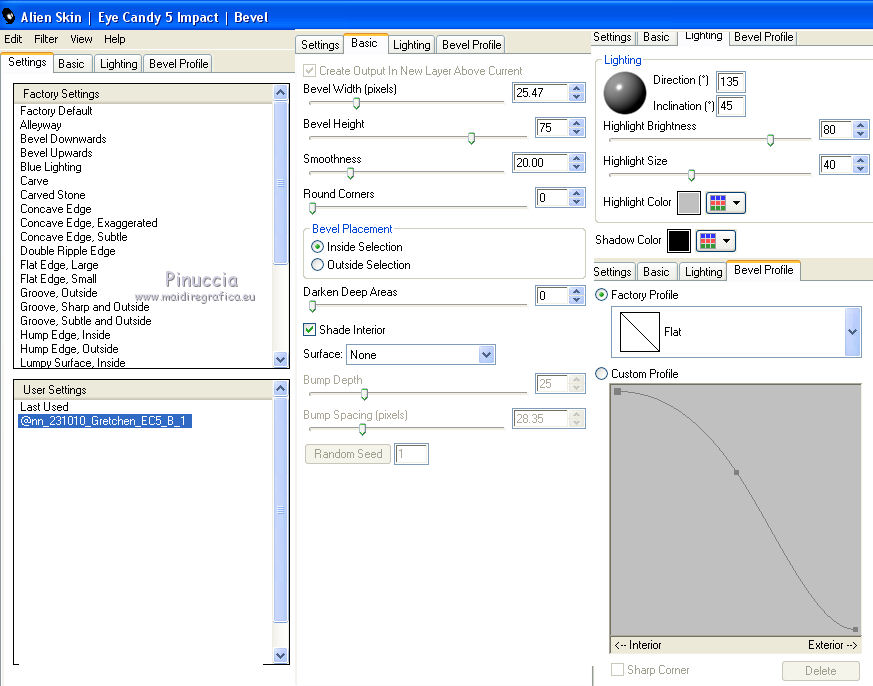Click Darken Deep Areas stepper arrows
The image size is (873, 686).
point(577,296)
